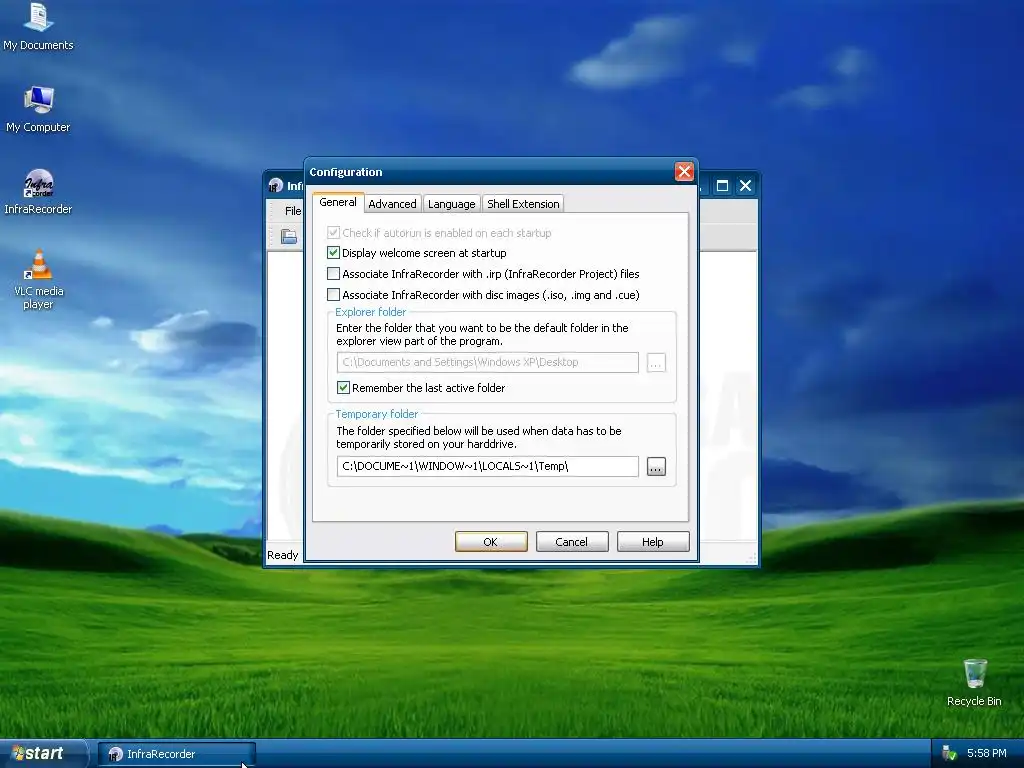1024x768 pixels.
Task: Browse for the temporary folder
Action: 656,466
